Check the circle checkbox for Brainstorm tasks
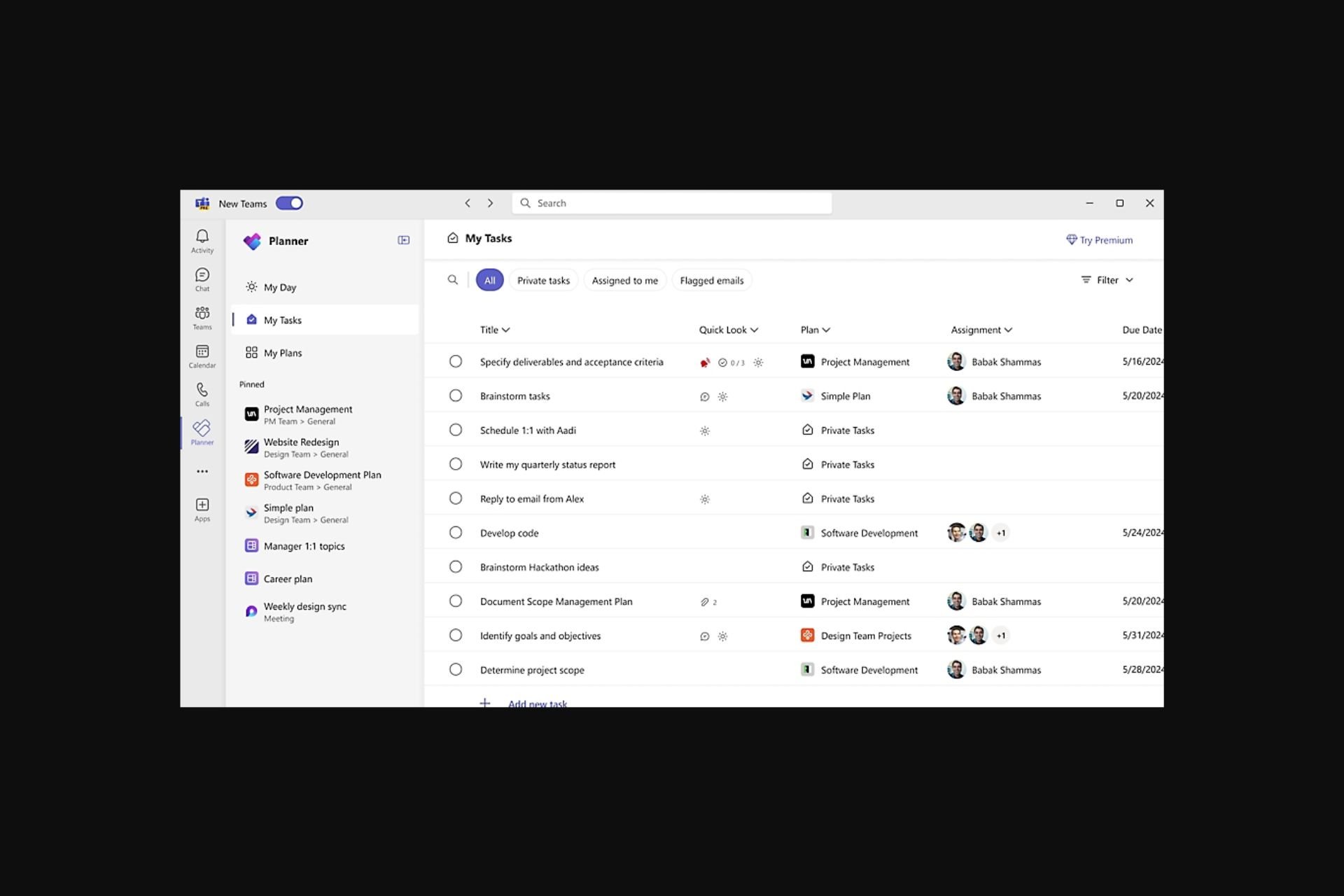 (x=454, y=395)
